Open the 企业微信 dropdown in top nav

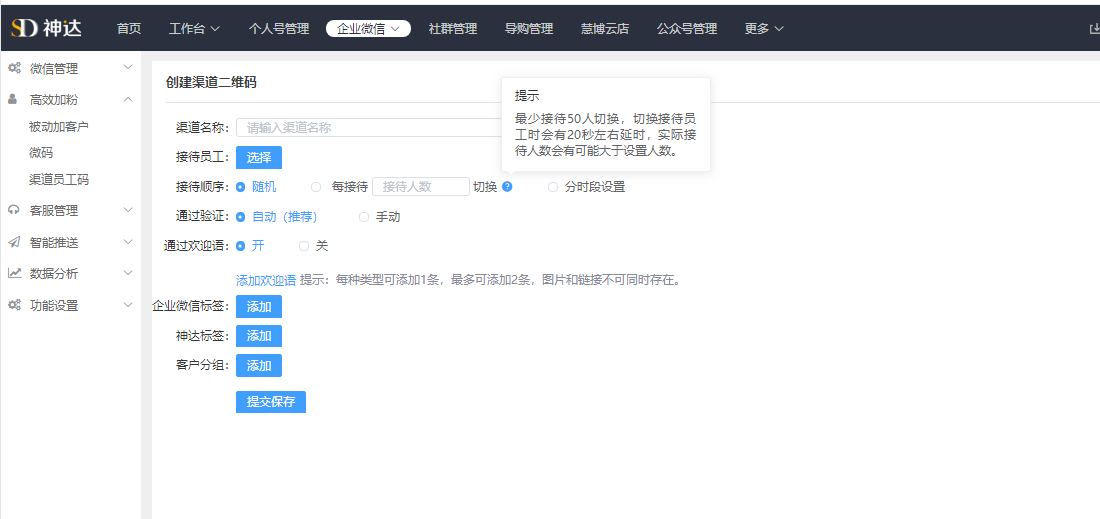368,29
